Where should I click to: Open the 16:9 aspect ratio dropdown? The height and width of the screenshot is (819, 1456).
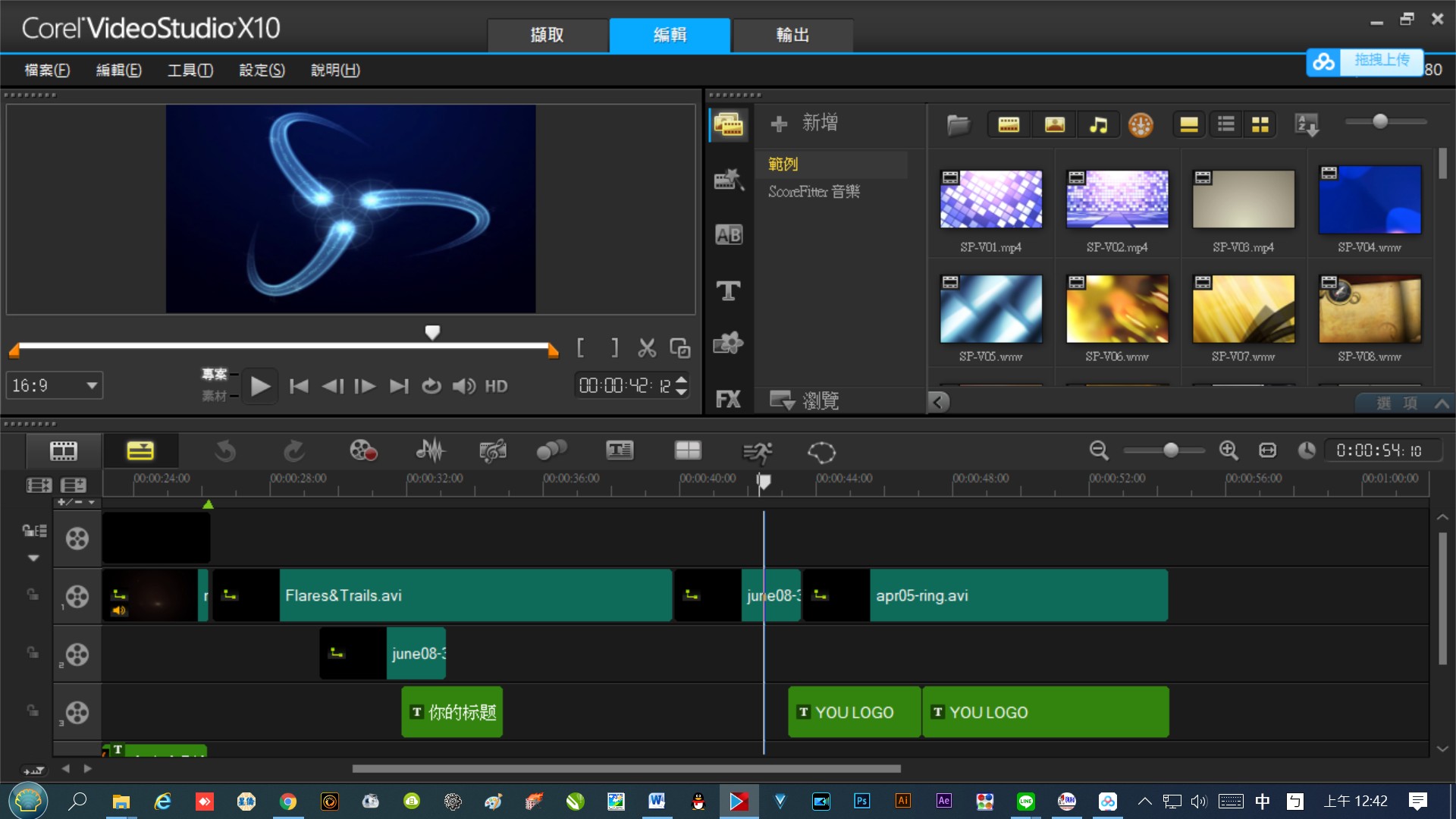pyautogui.click(x=55, y=385)
